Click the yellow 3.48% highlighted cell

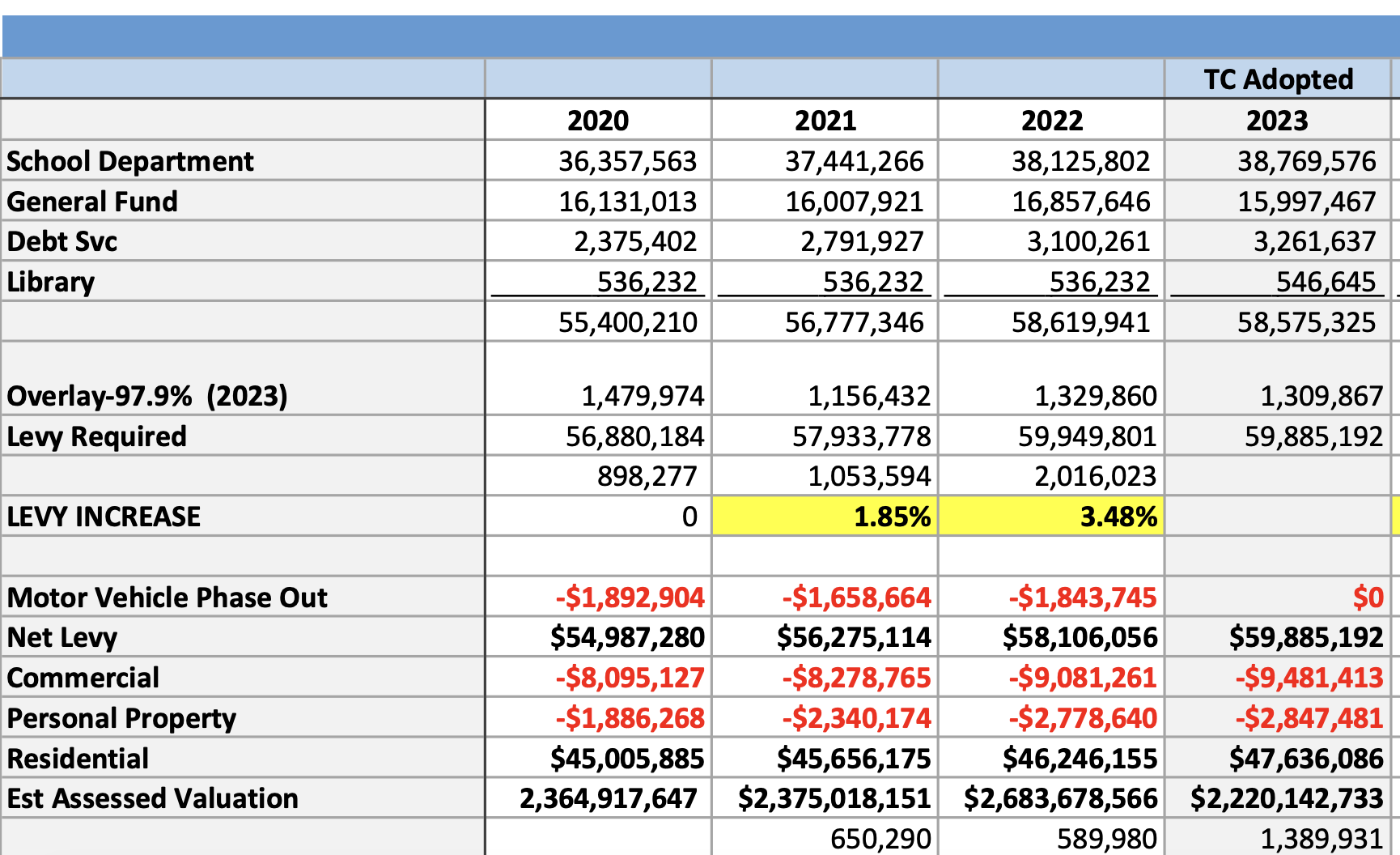[1051, 517]
